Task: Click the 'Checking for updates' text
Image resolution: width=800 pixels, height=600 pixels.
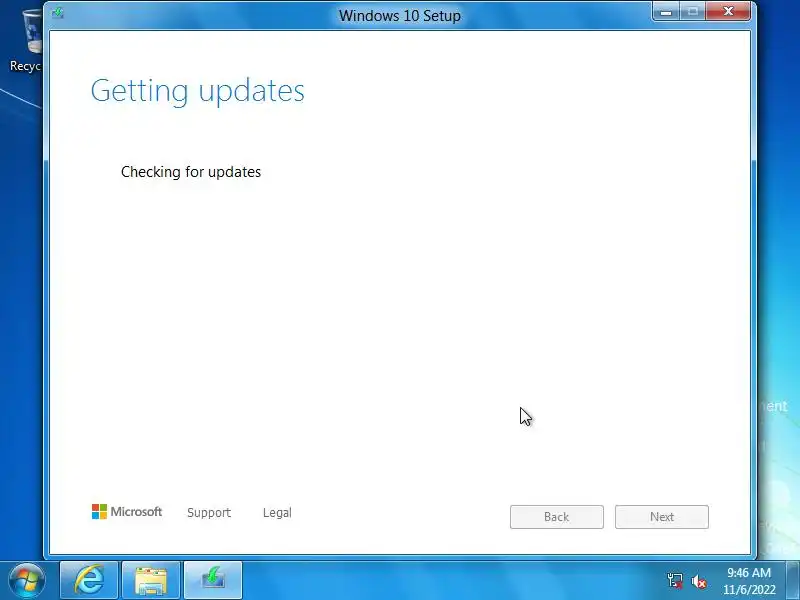Action: 191,172
